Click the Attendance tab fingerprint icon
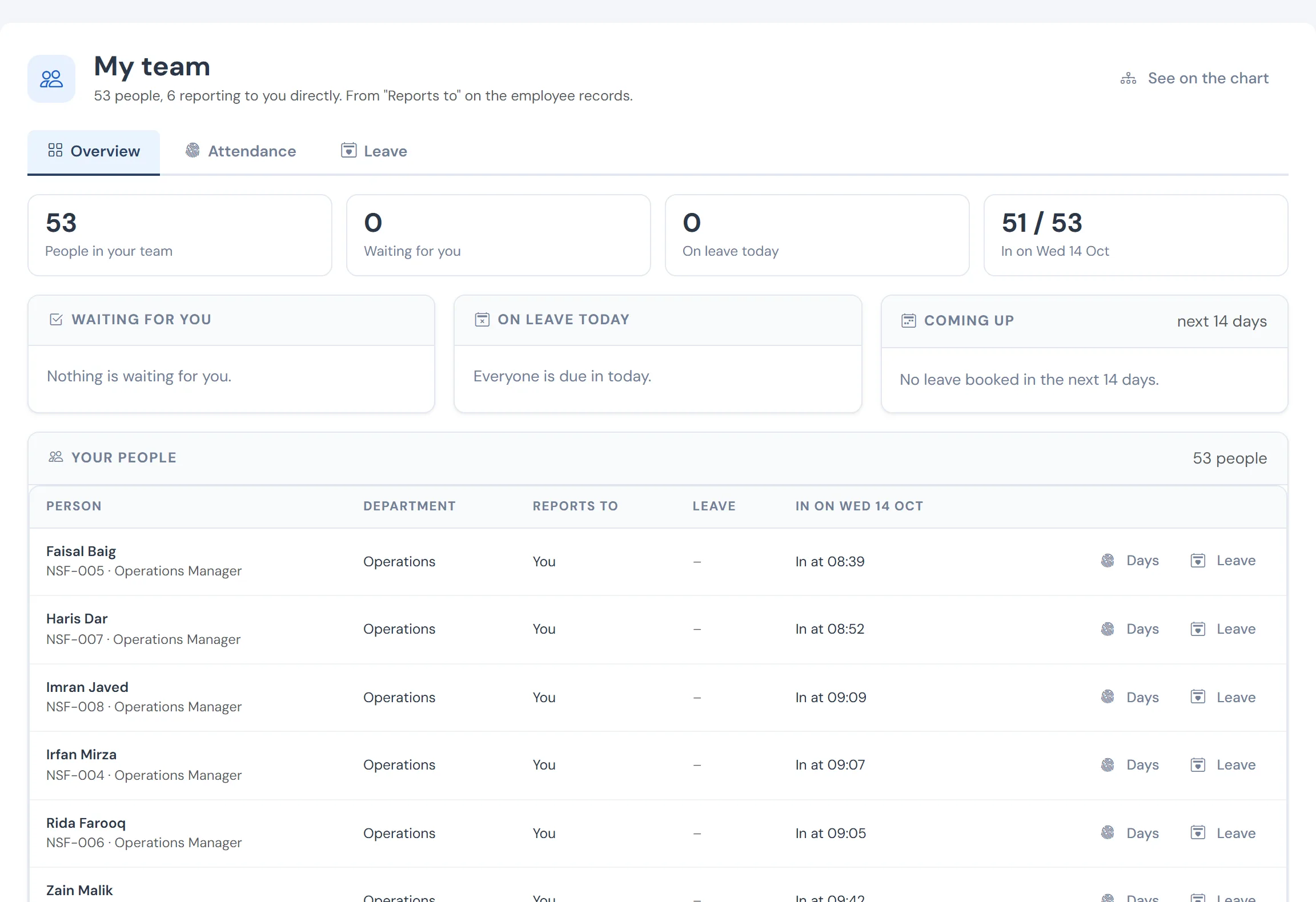This screenshot has width=1316, height=902. pos(192,150)
